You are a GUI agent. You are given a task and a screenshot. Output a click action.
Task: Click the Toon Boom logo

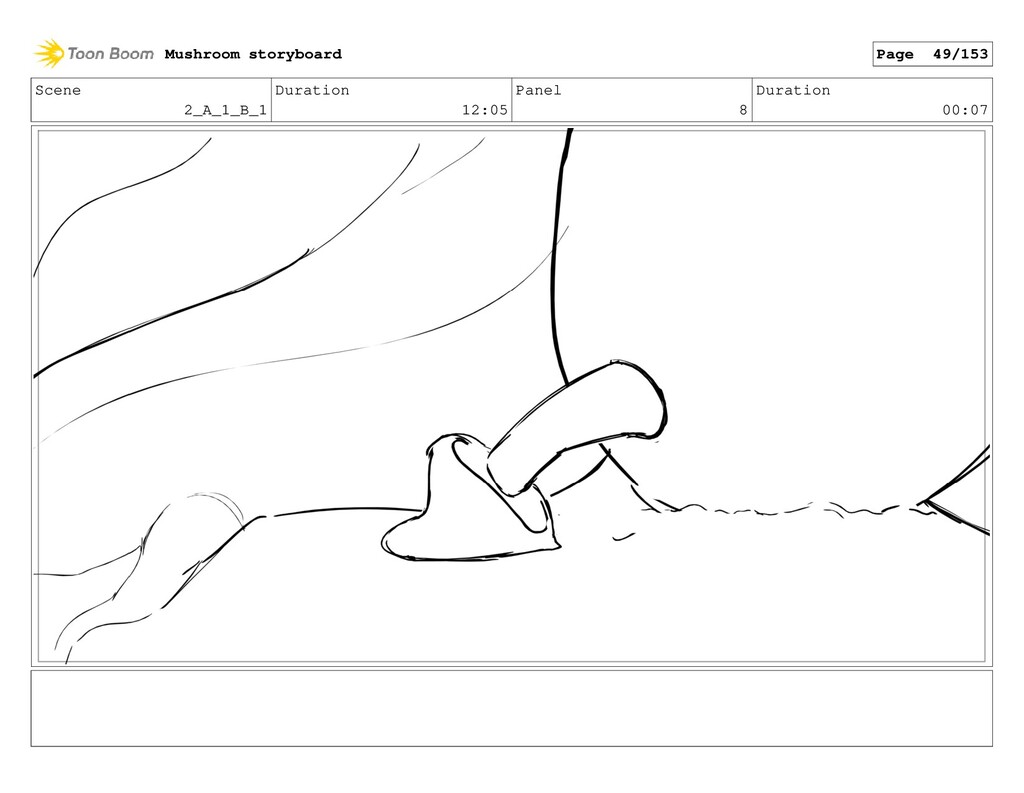[94, 54]
